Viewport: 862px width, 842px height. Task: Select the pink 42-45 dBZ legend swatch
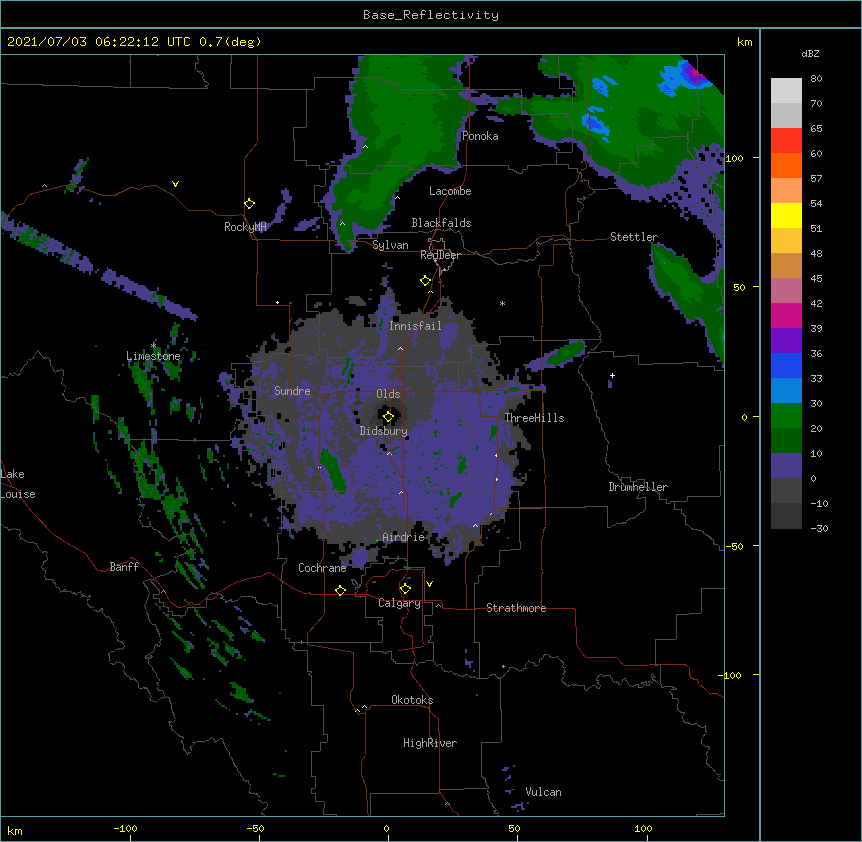pyautogui.click(x=786, y=291)
